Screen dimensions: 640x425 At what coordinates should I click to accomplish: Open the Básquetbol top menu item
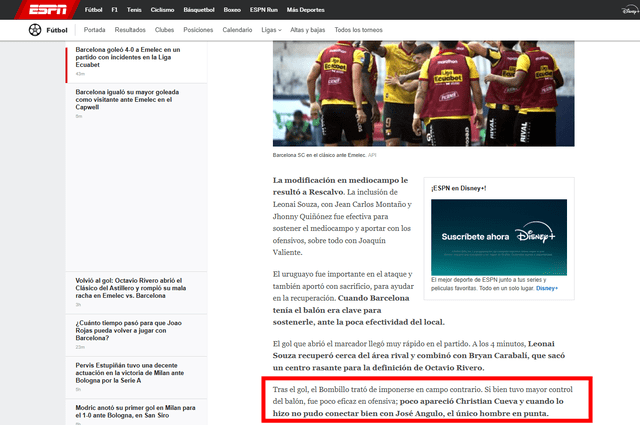pyautogui.click(x=199, y=10)
